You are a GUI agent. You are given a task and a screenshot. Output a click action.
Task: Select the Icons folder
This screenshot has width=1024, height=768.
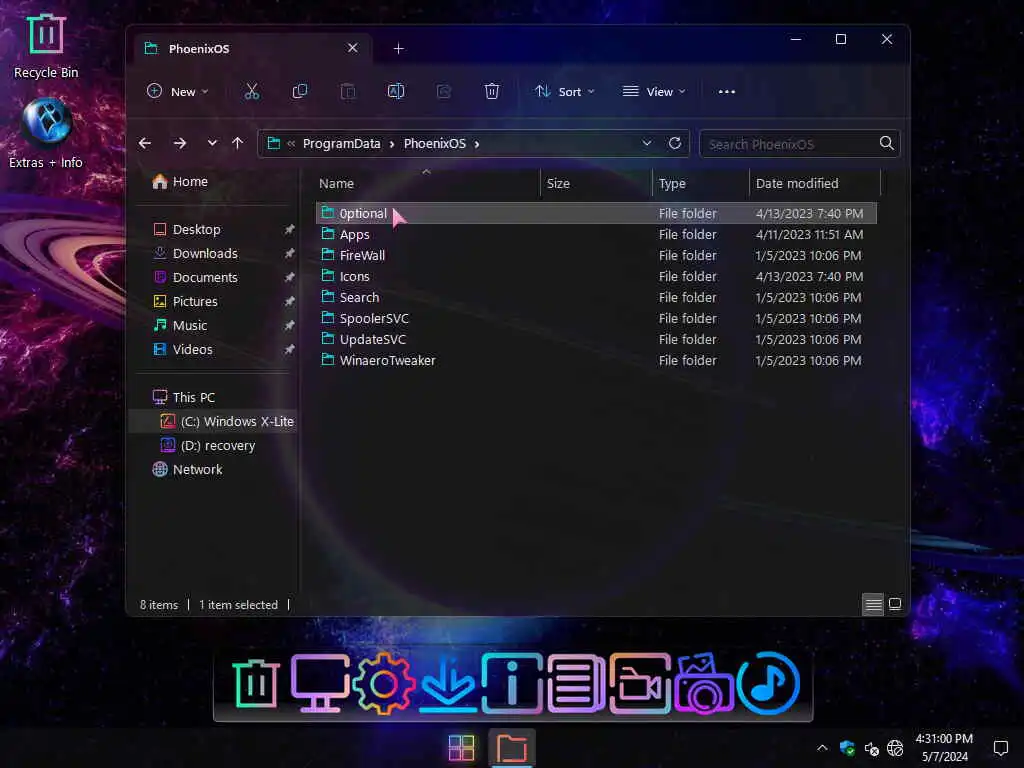point(355,276)
